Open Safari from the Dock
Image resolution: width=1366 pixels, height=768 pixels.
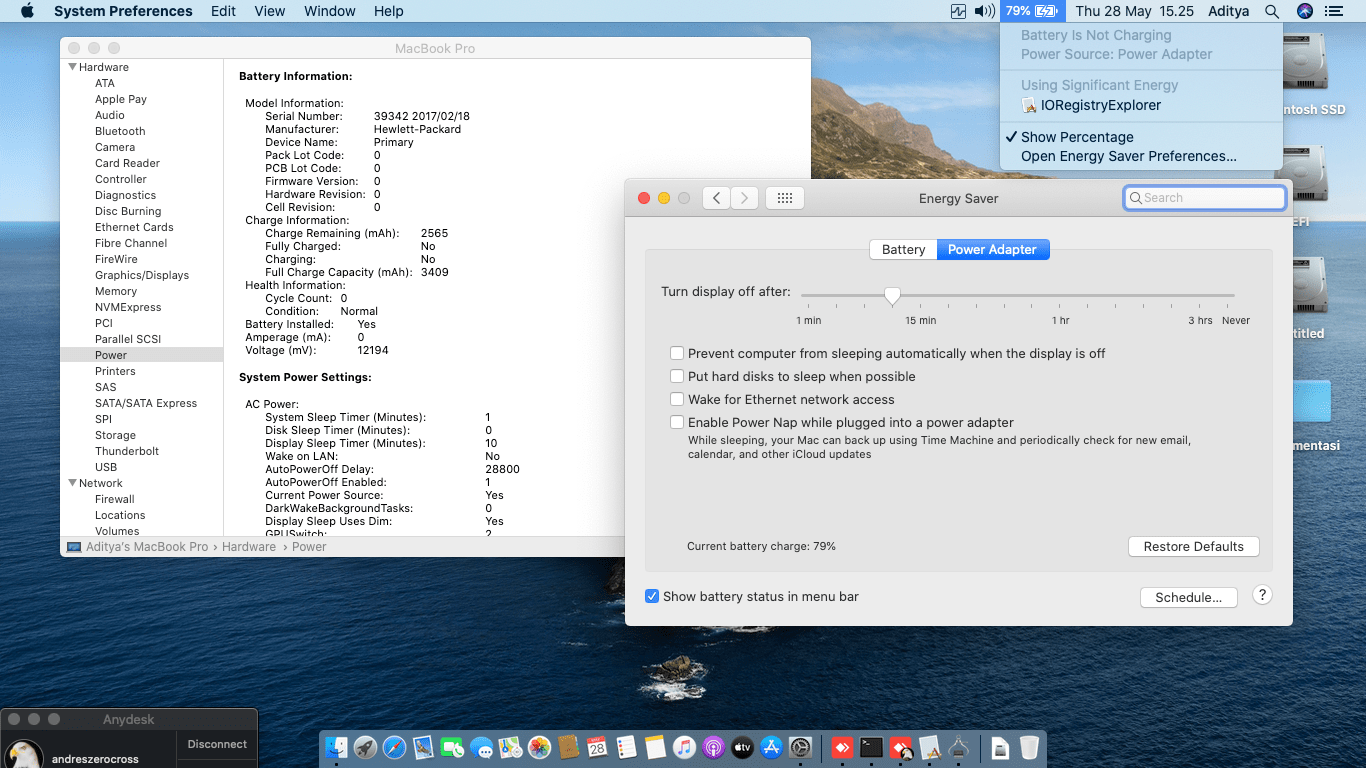click(395, 747)
